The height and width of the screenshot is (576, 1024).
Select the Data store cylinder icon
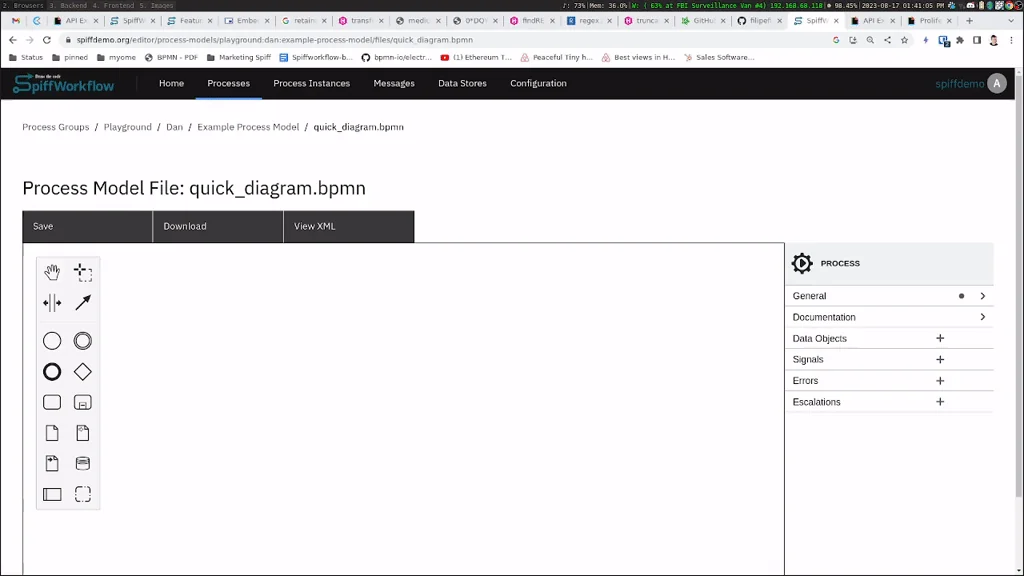(83, 463)
